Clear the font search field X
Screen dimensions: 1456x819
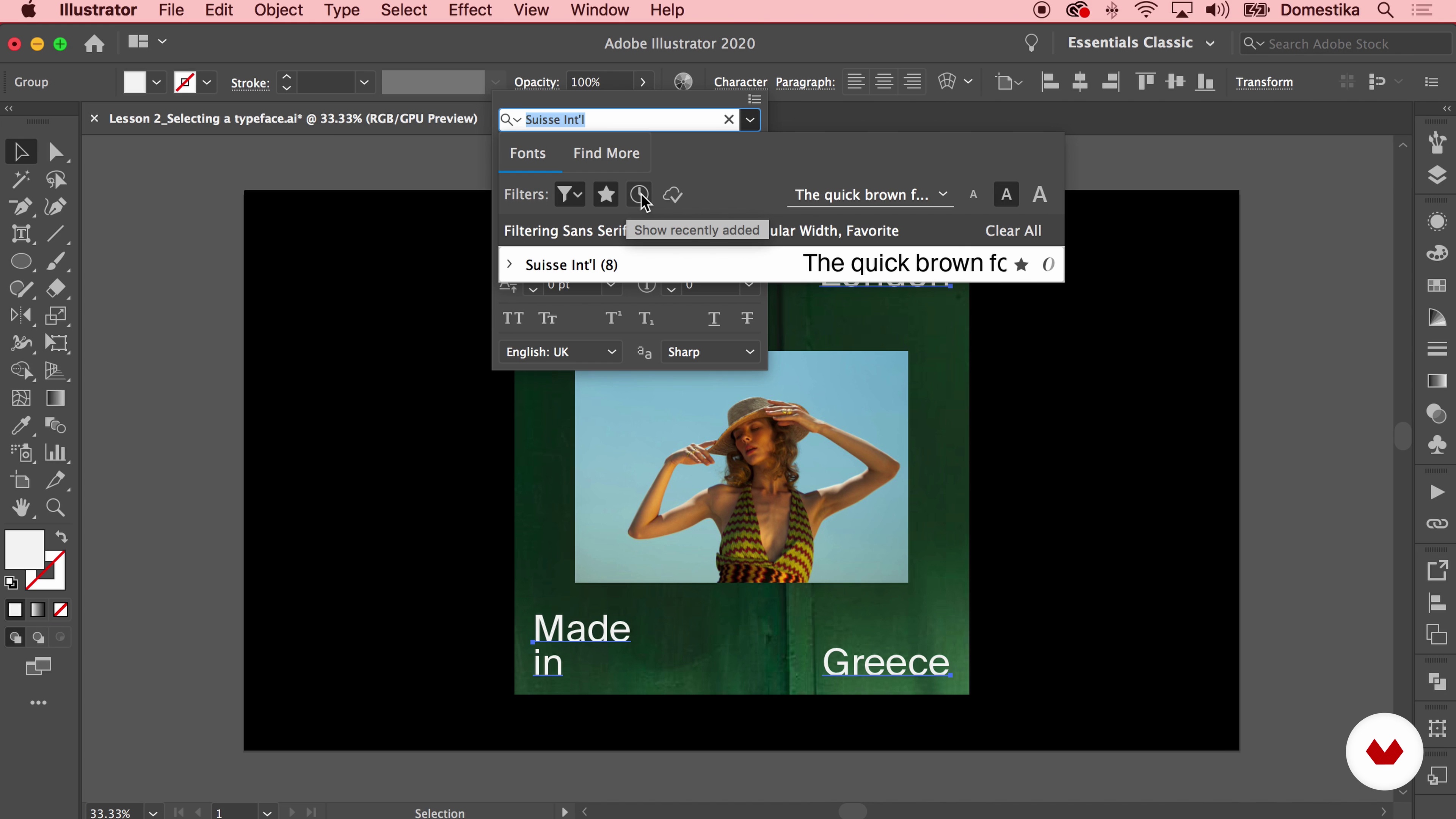[728, 120]
